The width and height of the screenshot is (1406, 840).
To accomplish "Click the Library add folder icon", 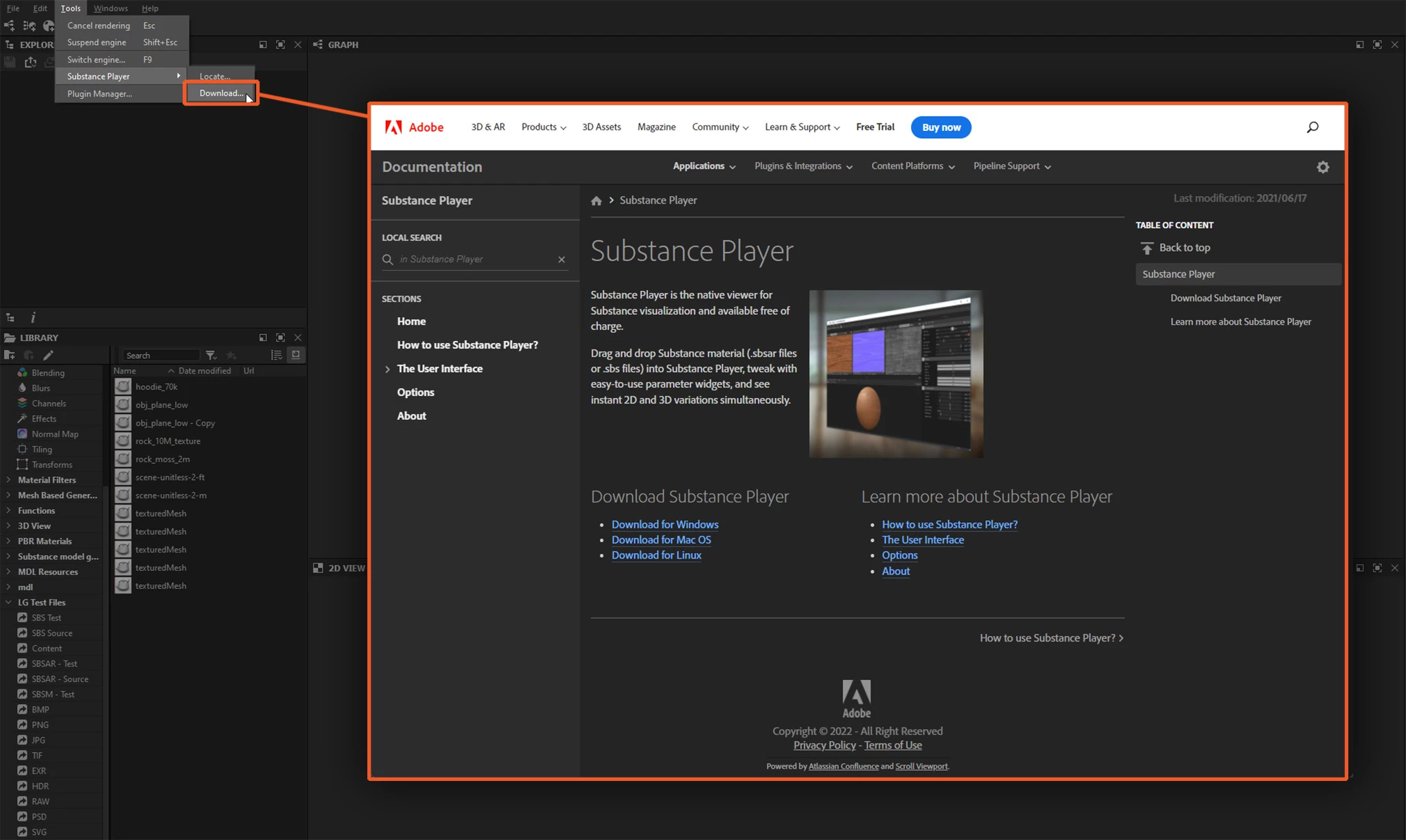I will point(10,355).
